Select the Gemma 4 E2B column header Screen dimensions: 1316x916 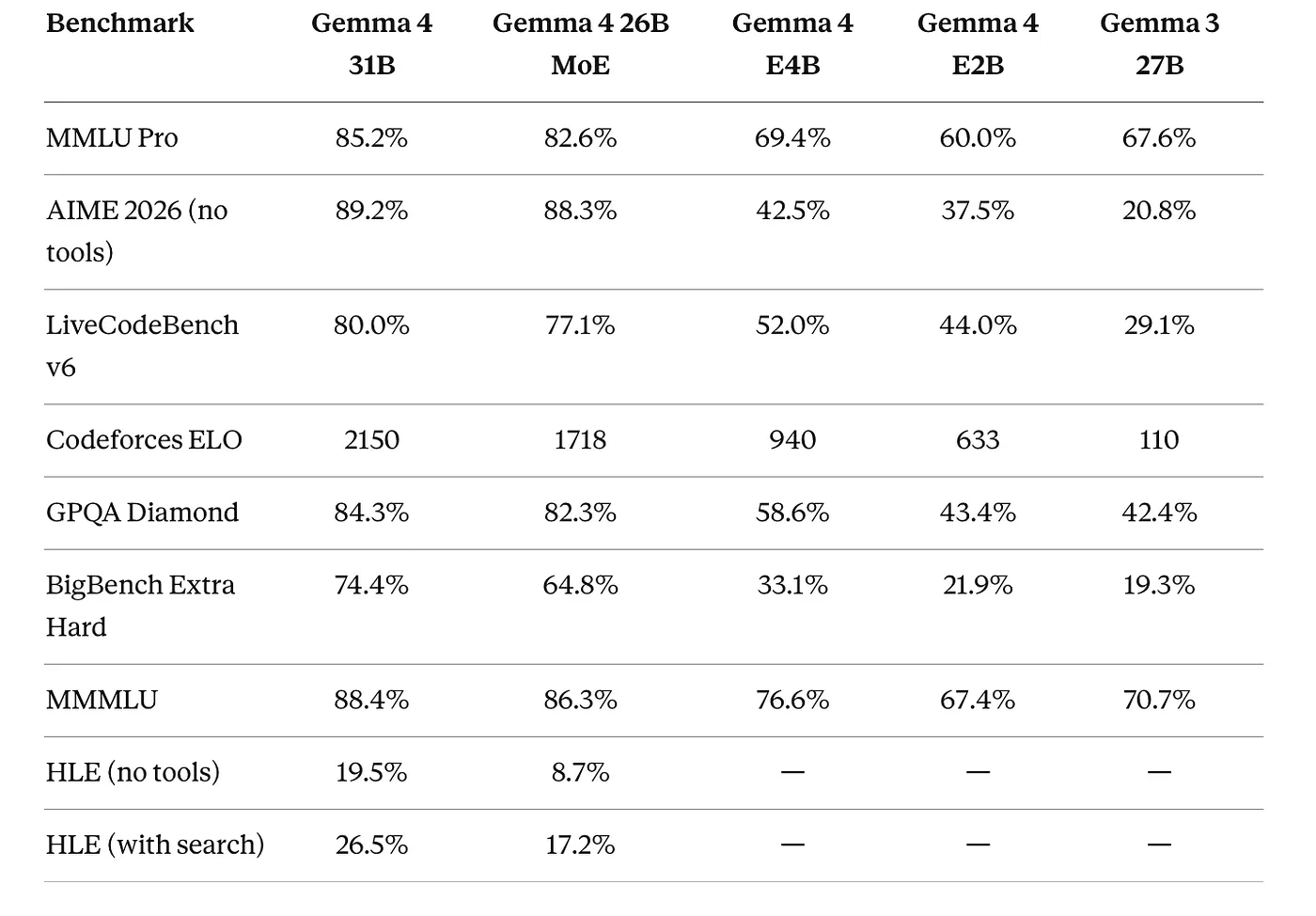pyautogui.click(x=978, y=44)
